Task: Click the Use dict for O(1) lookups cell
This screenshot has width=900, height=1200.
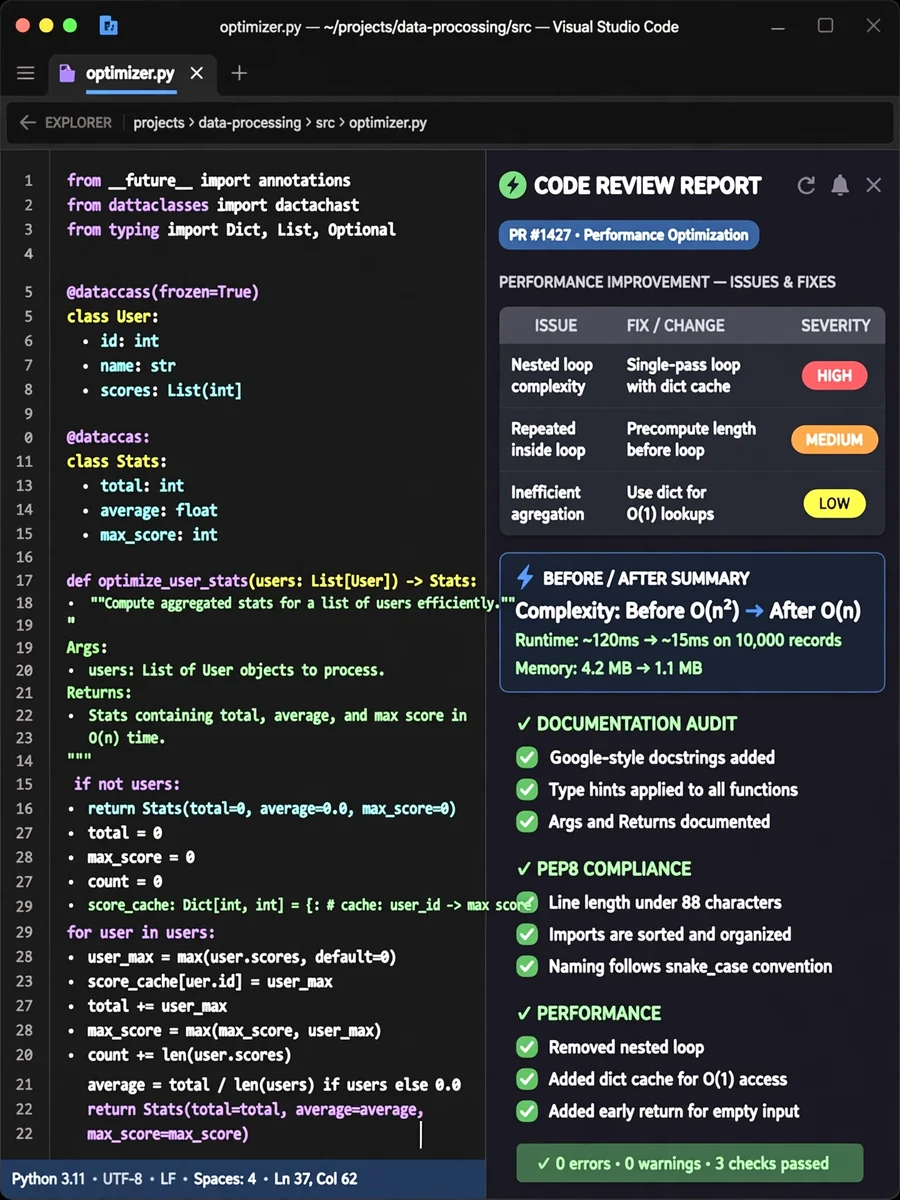Action: coord(670,503)
